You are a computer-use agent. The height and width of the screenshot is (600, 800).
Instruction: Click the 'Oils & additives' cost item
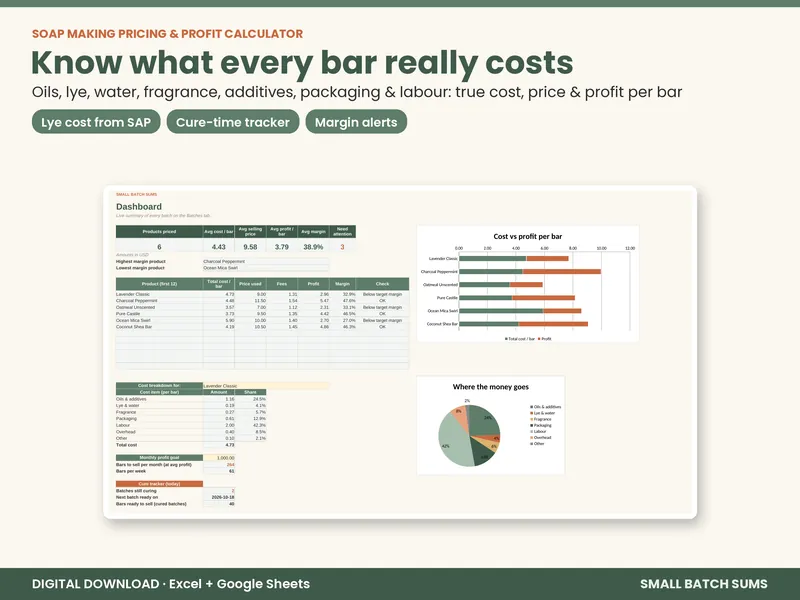click(x=131, y=399)
